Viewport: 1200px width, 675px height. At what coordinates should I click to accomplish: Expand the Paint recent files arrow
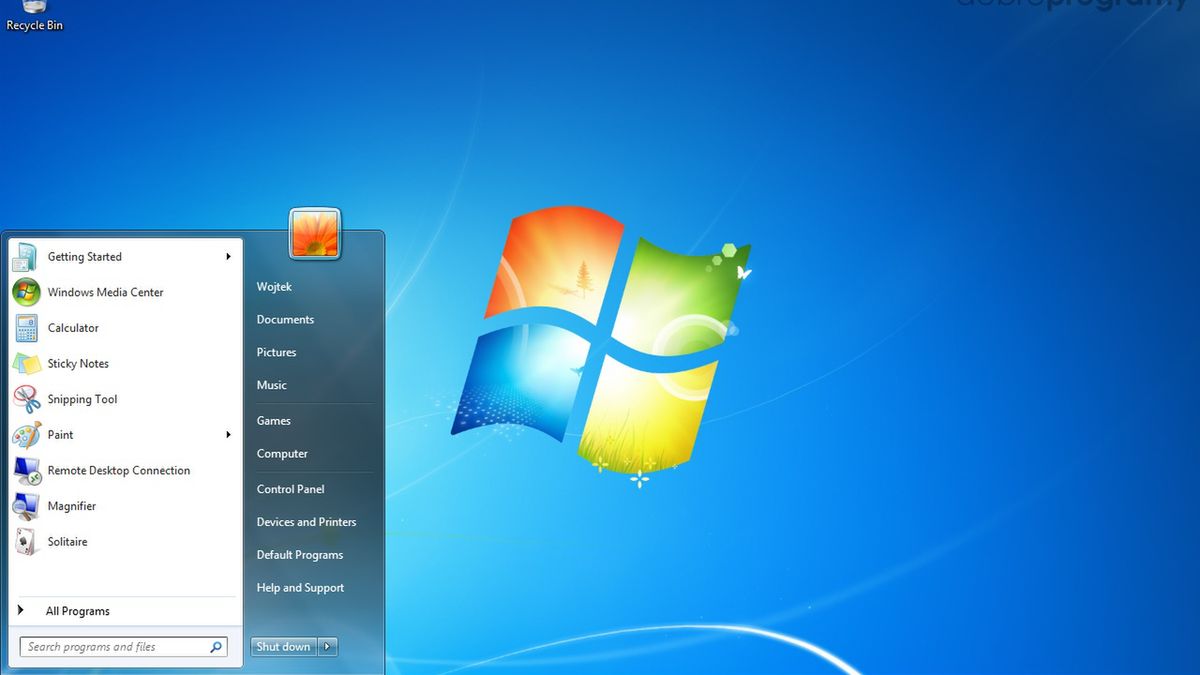pyautogui.click(x=228, y=435)
